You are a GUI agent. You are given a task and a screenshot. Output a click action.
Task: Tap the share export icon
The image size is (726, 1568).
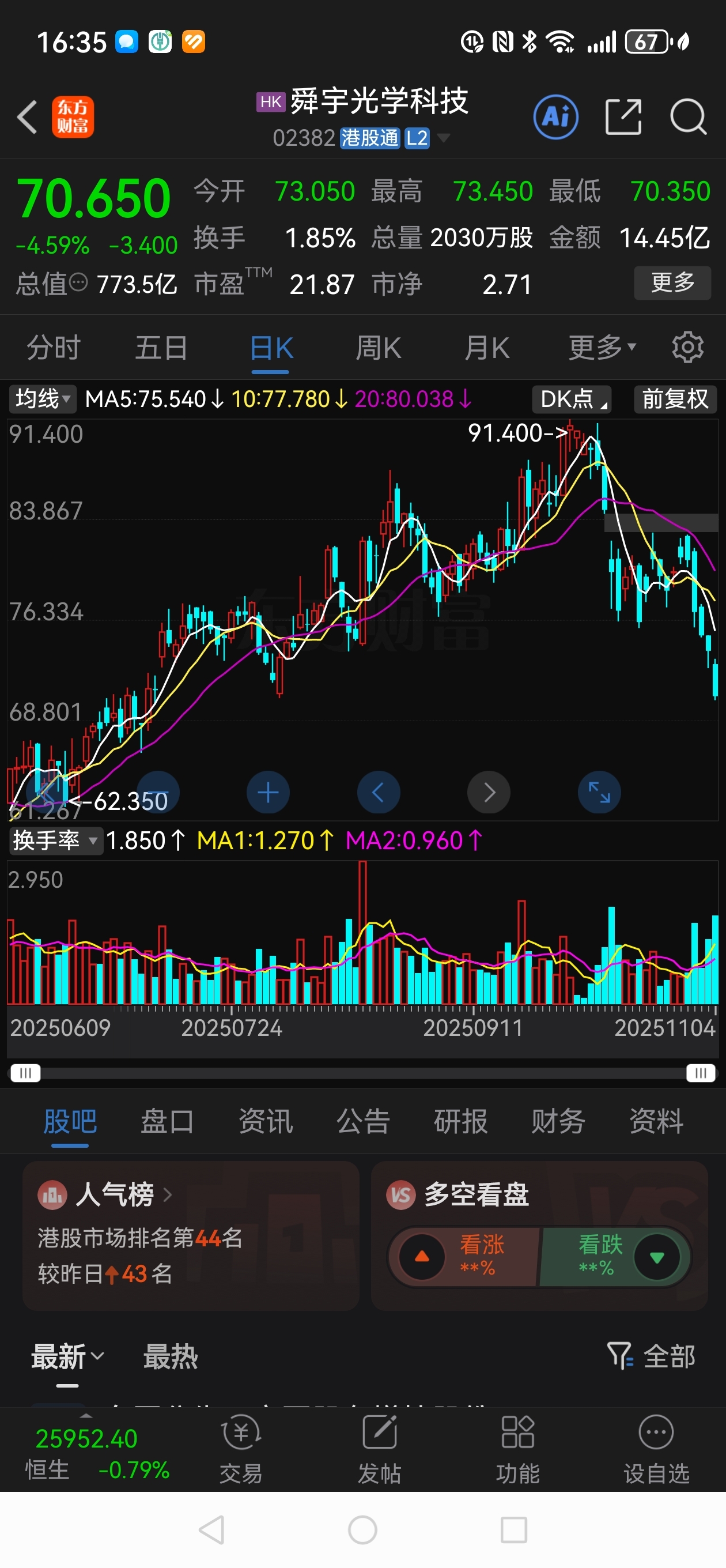click(x=624, y=117)
